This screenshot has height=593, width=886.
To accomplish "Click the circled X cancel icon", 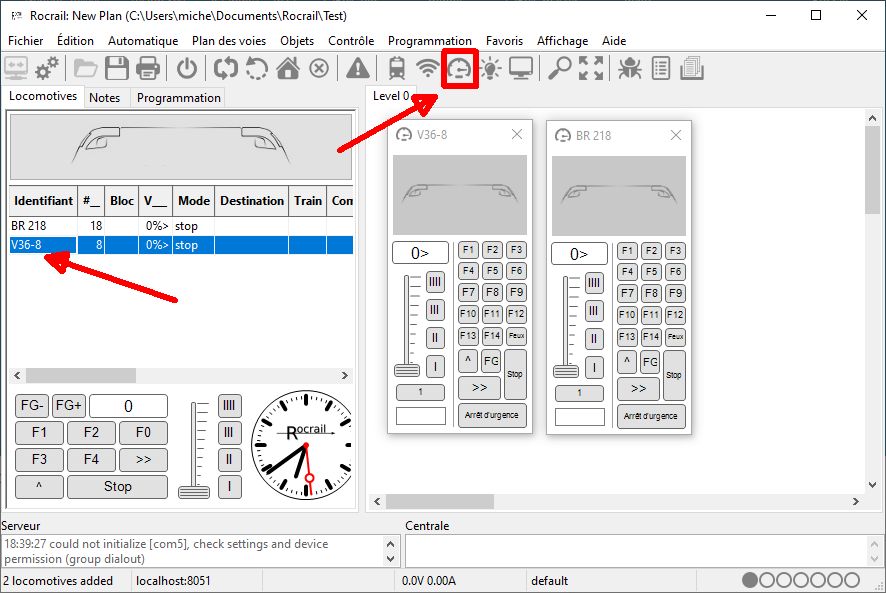I will point(319,69).
